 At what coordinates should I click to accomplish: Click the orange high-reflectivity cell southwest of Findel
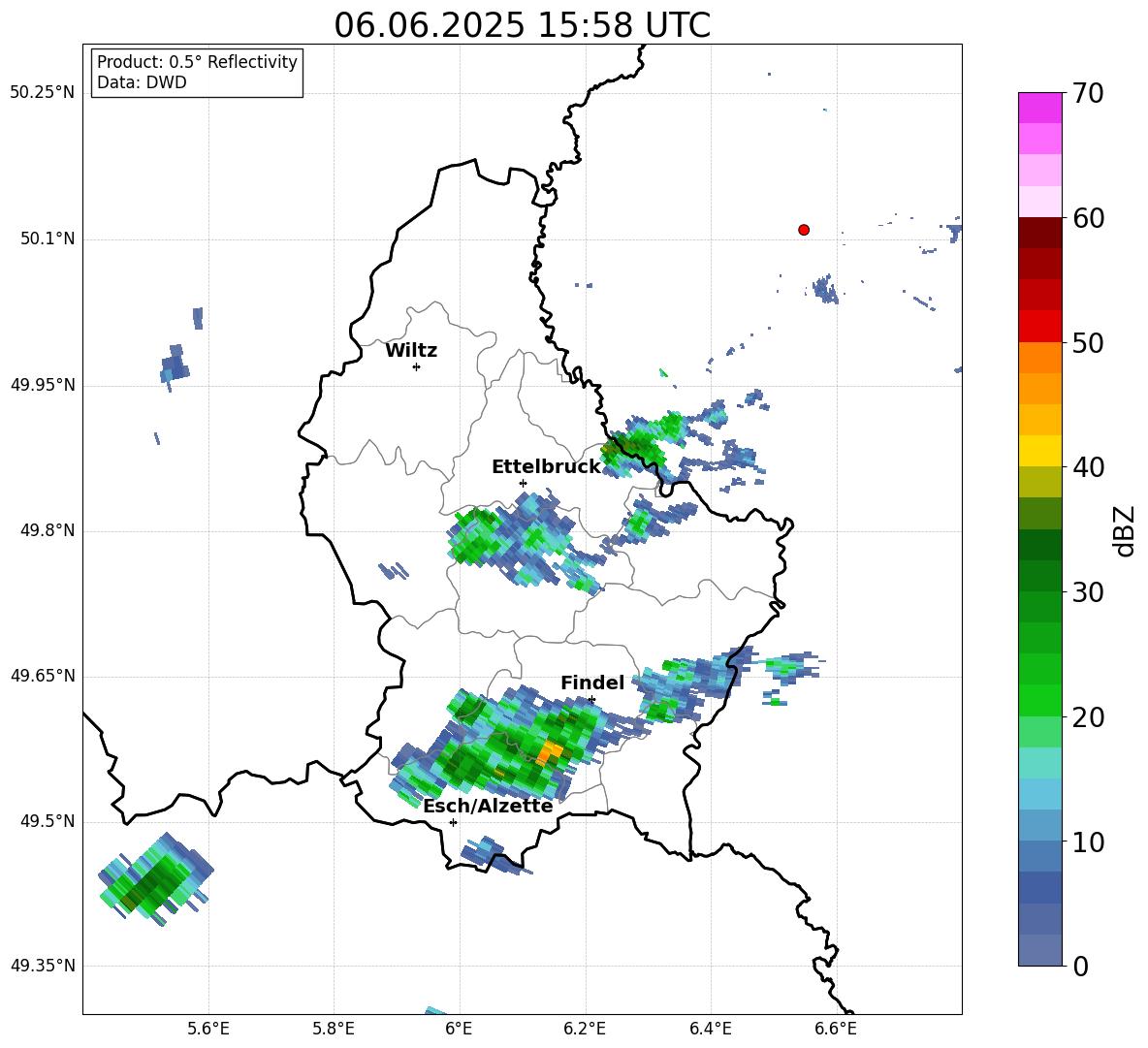tap(550, 752)
